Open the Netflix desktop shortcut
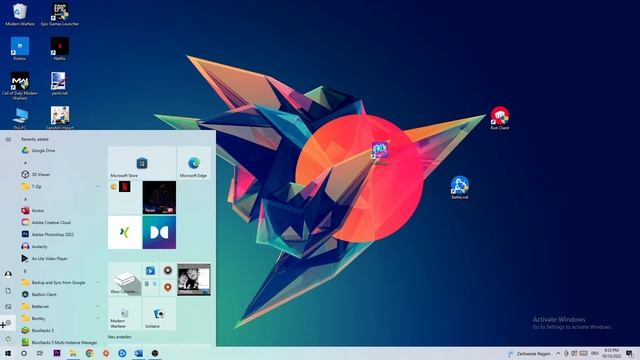 tap(60, 49)
